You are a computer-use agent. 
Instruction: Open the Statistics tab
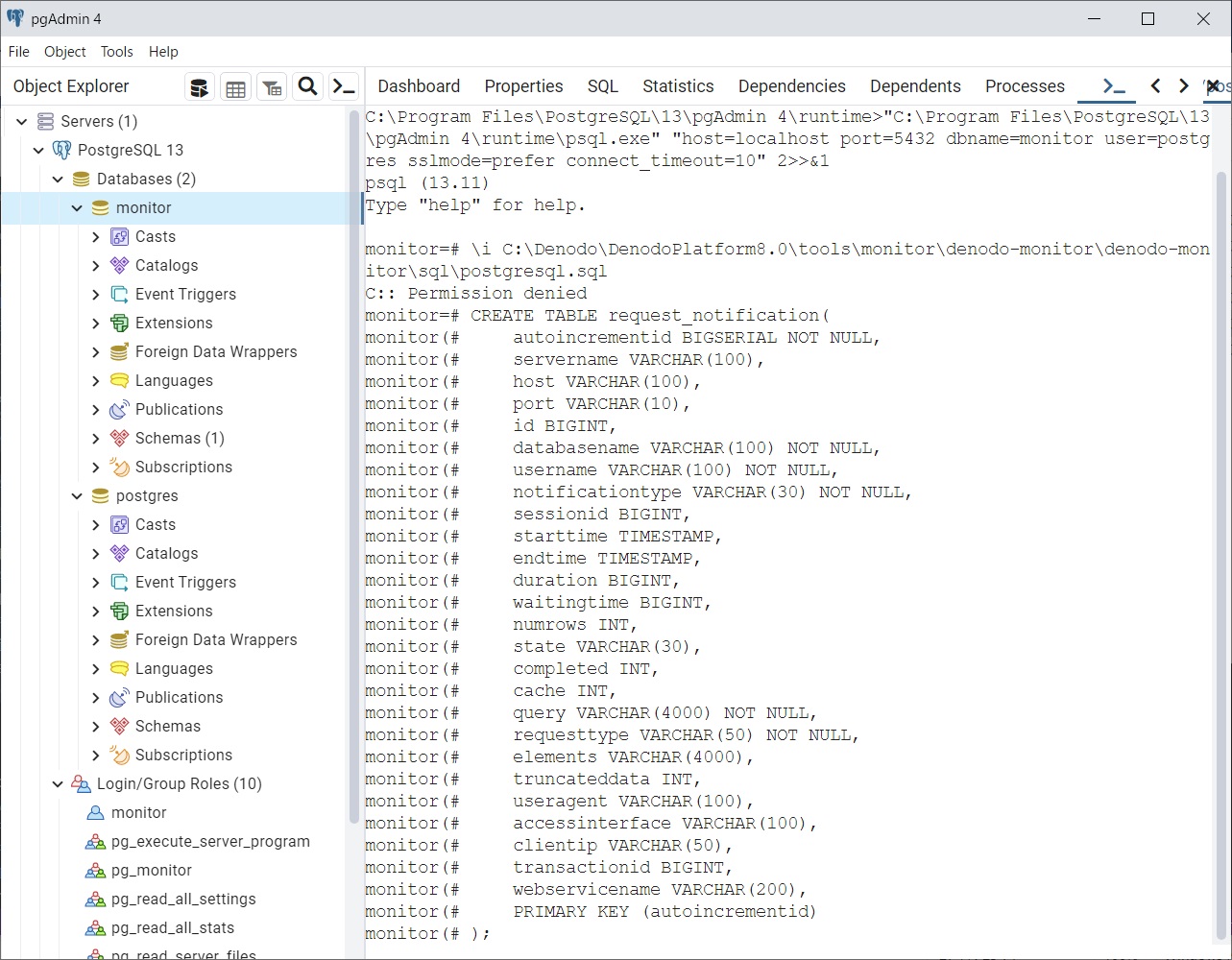678,86
